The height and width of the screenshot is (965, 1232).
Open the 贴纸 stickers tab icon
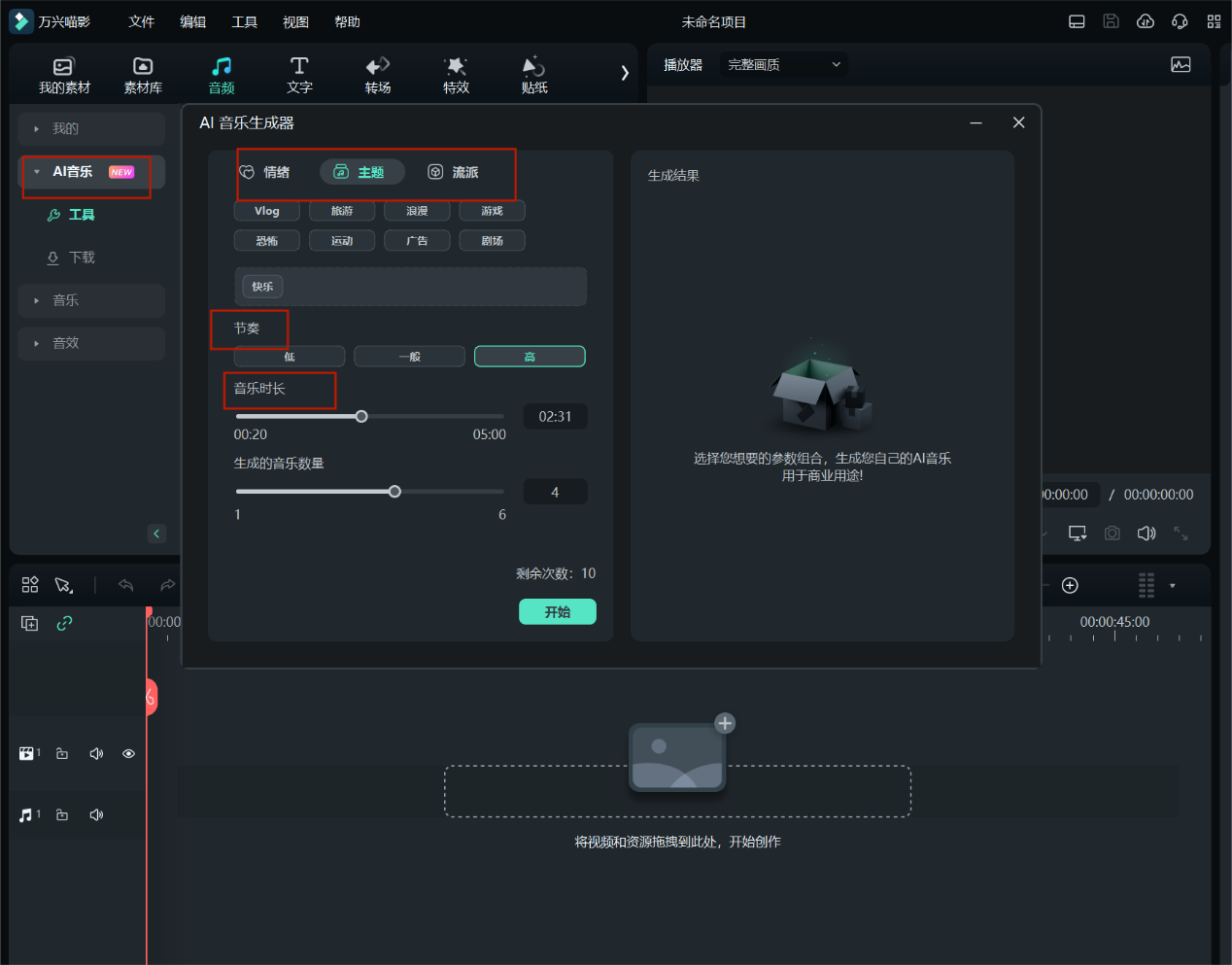pos(533,66)
